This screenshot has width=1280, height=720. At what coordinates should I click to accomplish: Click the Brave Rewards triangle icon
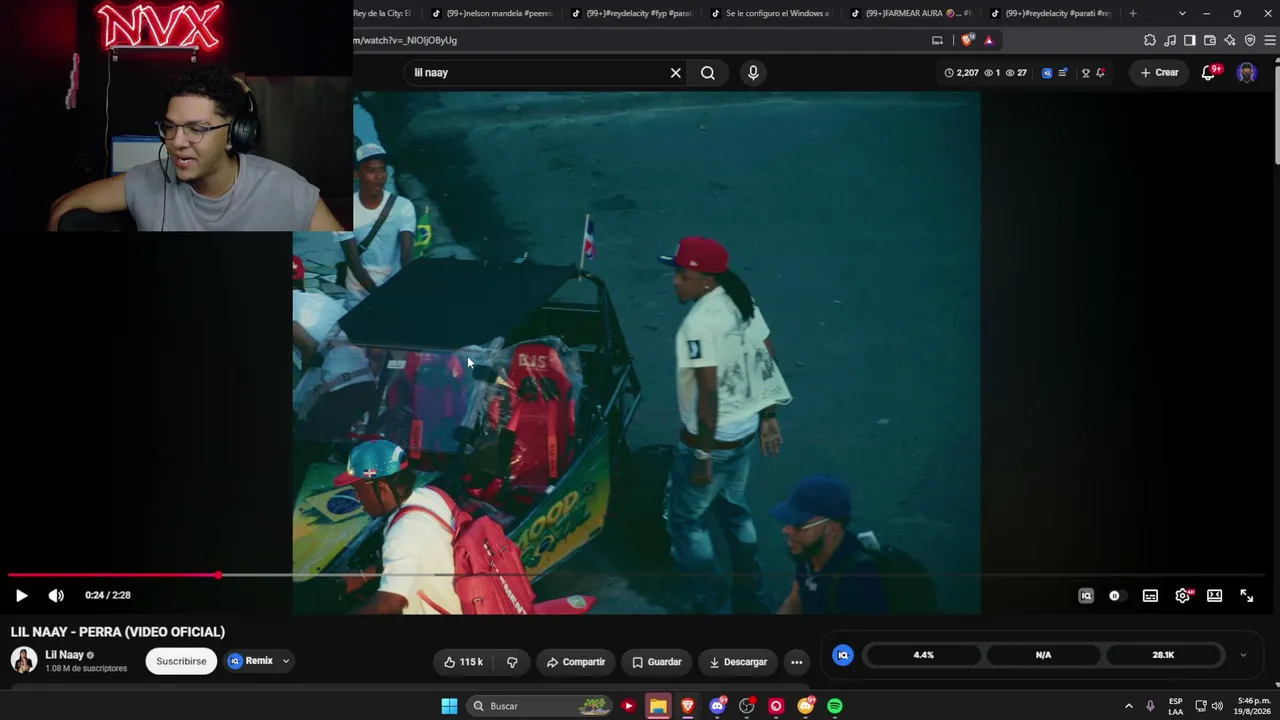click(989, 40)
